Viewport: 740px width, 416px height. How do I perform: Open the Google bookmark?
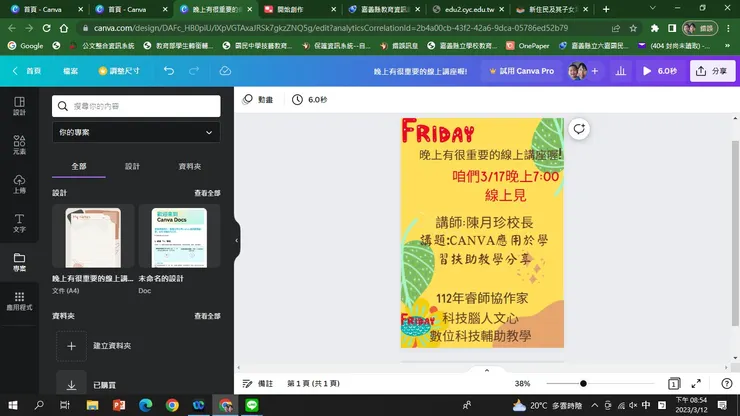click(x=25, y=46)
